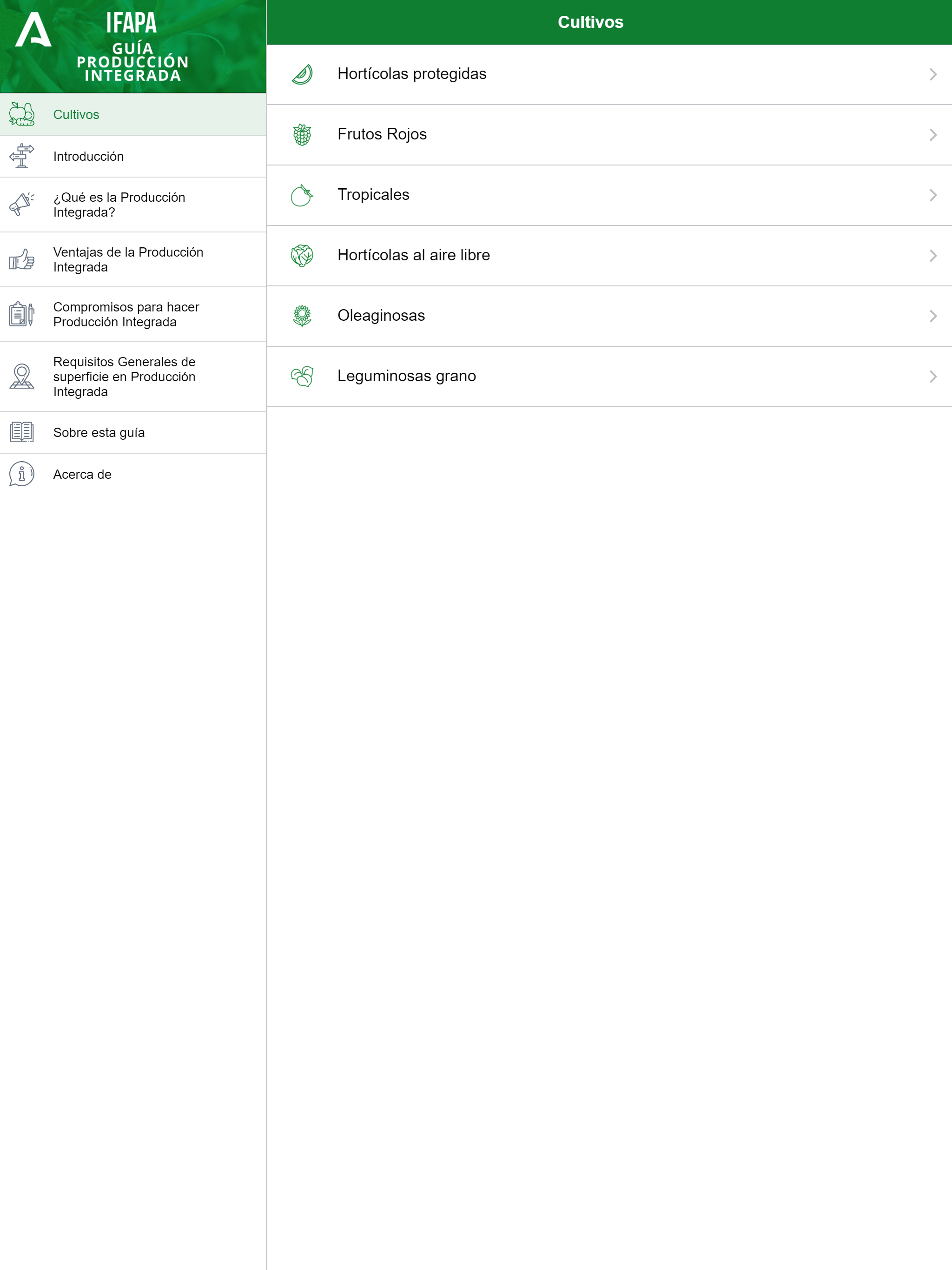952x1270 pixels.
Task: Expand the Leguminosas grano chevron
Action: pos(933,376)
